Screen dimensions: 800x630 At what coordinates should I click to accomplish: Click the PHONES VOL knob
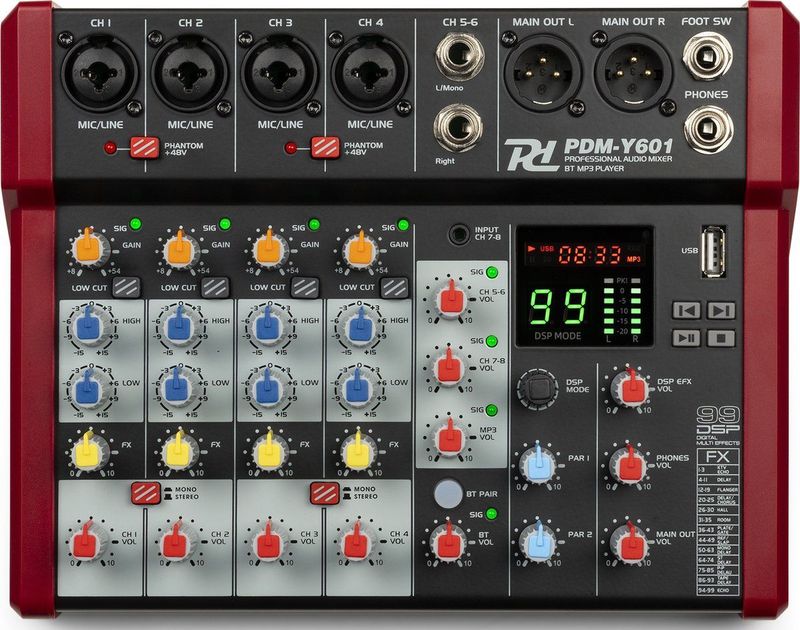click(629, 466)
